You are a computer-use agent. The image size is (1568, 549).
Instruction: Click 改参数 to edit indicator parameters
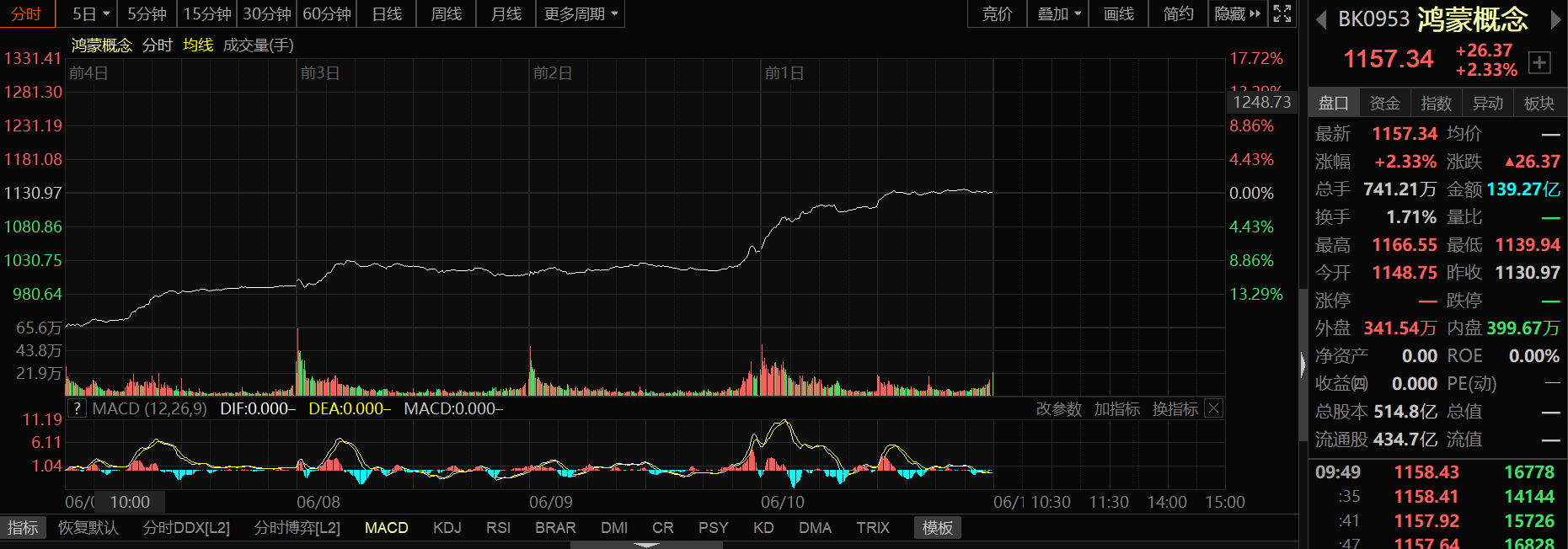coord(1058,408)
